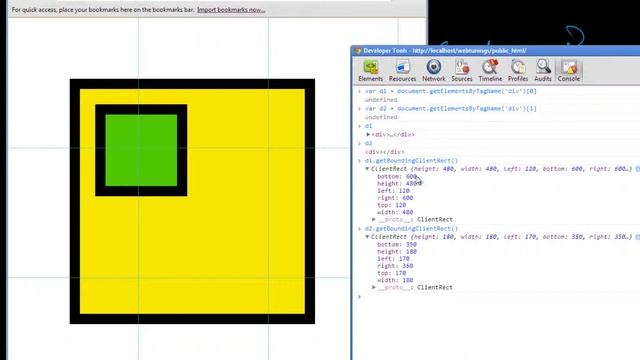Click the Import bookmarks now link

tap(231, 9)
